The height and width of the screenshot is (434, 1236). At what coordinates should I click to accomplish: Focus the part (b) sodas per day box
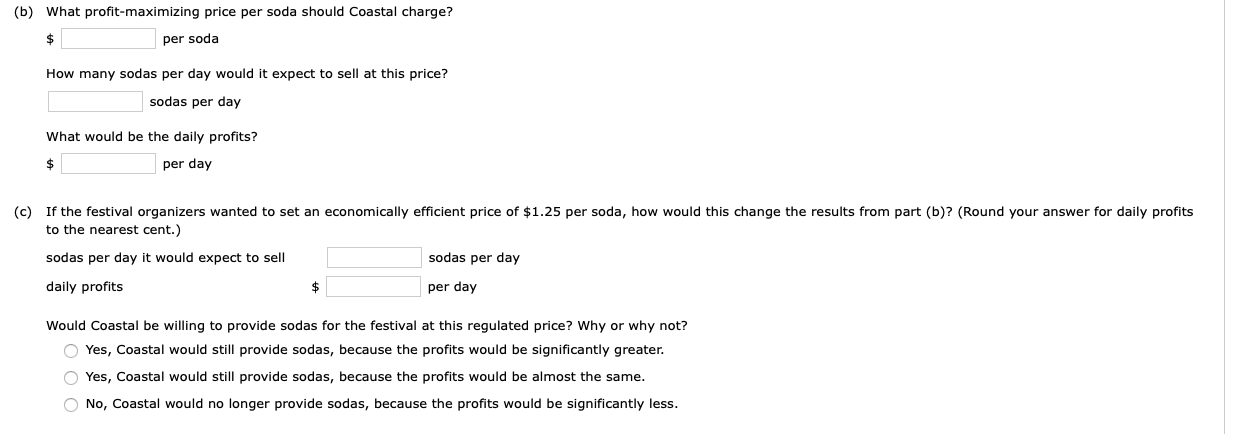[x=95, y=102]
